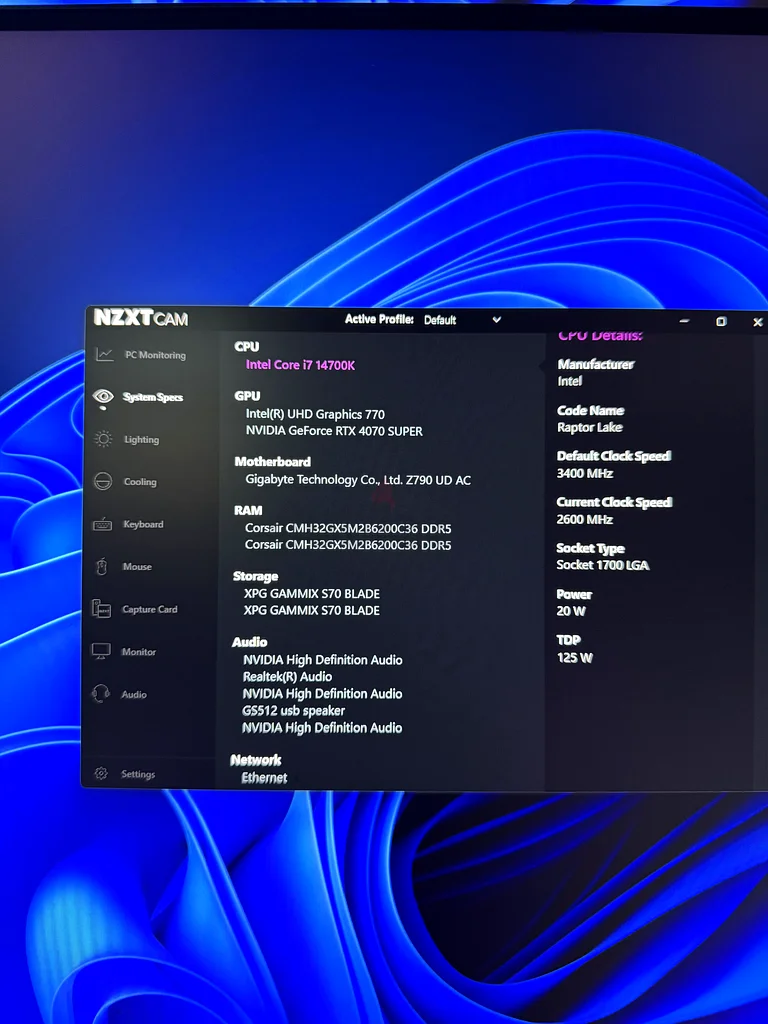Viewport: 768px width, 1024px height.
Task: Click Socket 1700 LGA value
Action: (x=603, y=566)
